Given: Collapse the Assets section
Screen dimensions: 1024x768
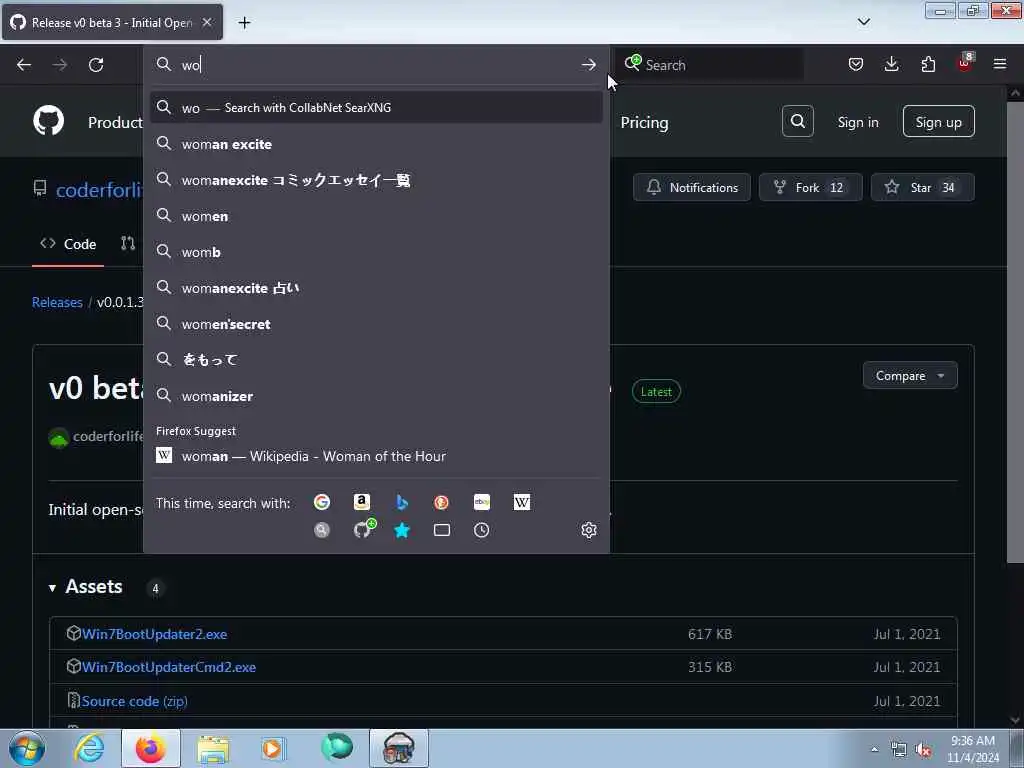Looking at the screenshot, I should 86,587.
